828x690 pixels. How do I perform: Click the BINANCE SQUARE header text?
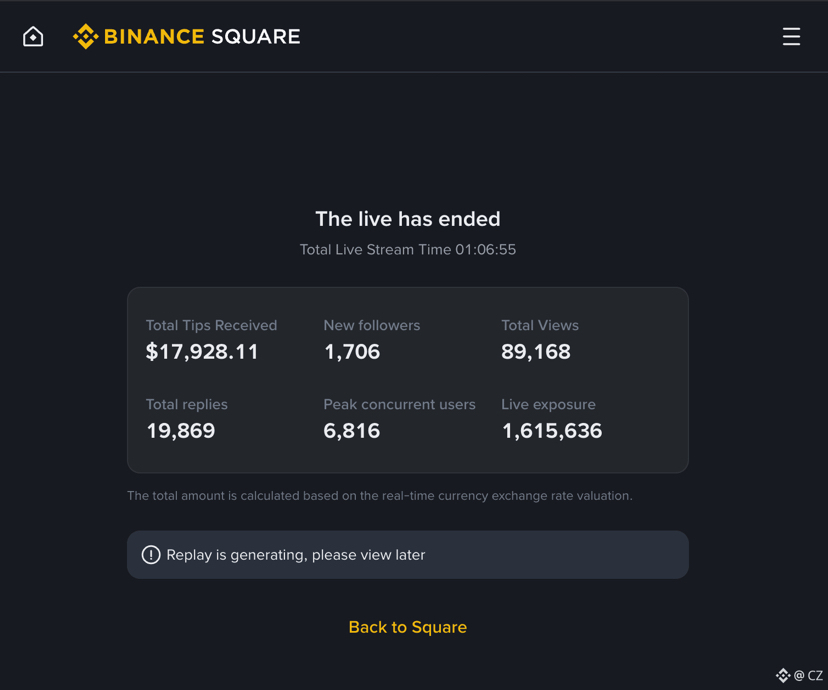[202, 37]
